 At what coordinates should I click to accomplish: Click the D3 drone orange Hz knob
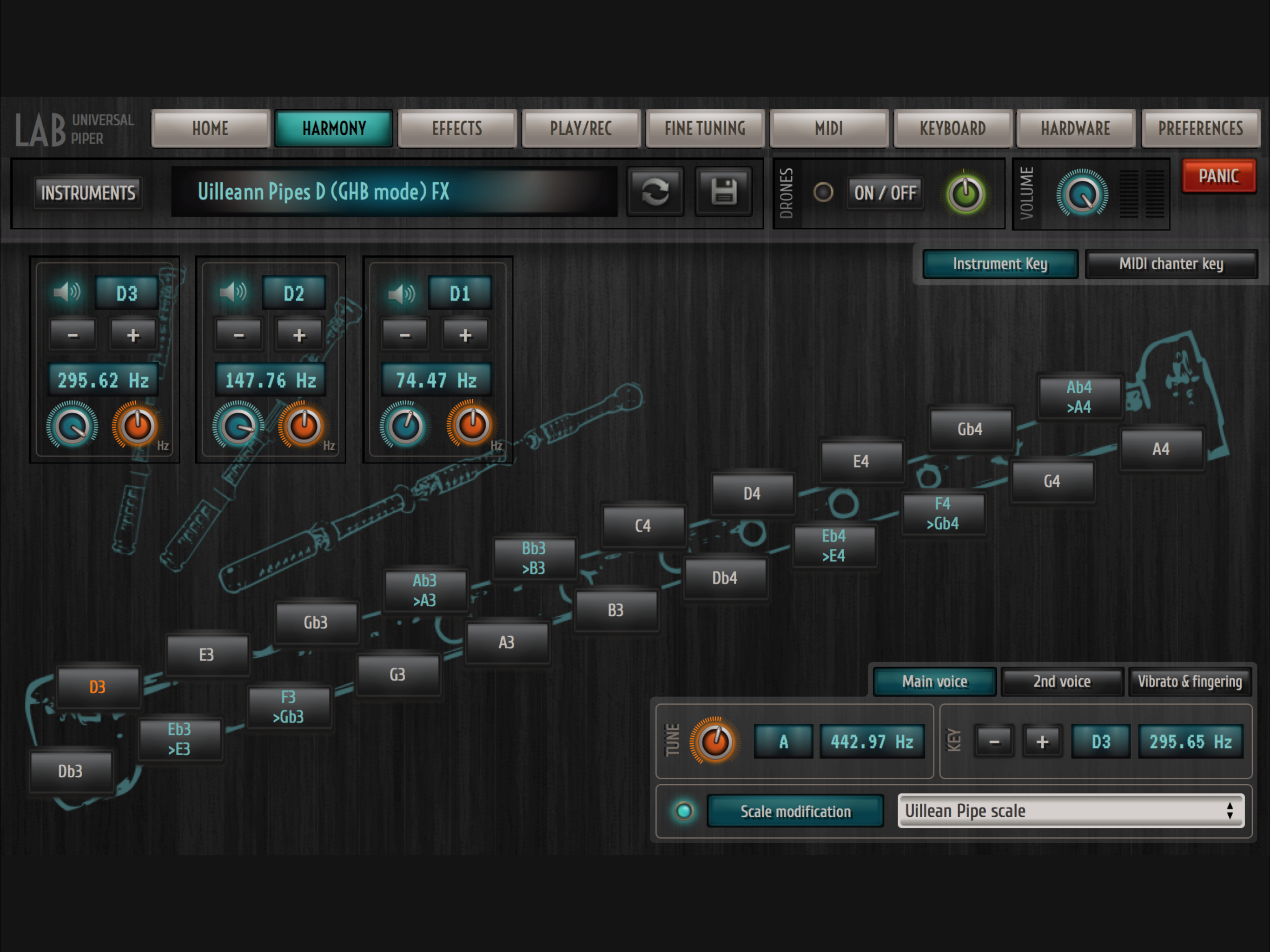point(137,426)
